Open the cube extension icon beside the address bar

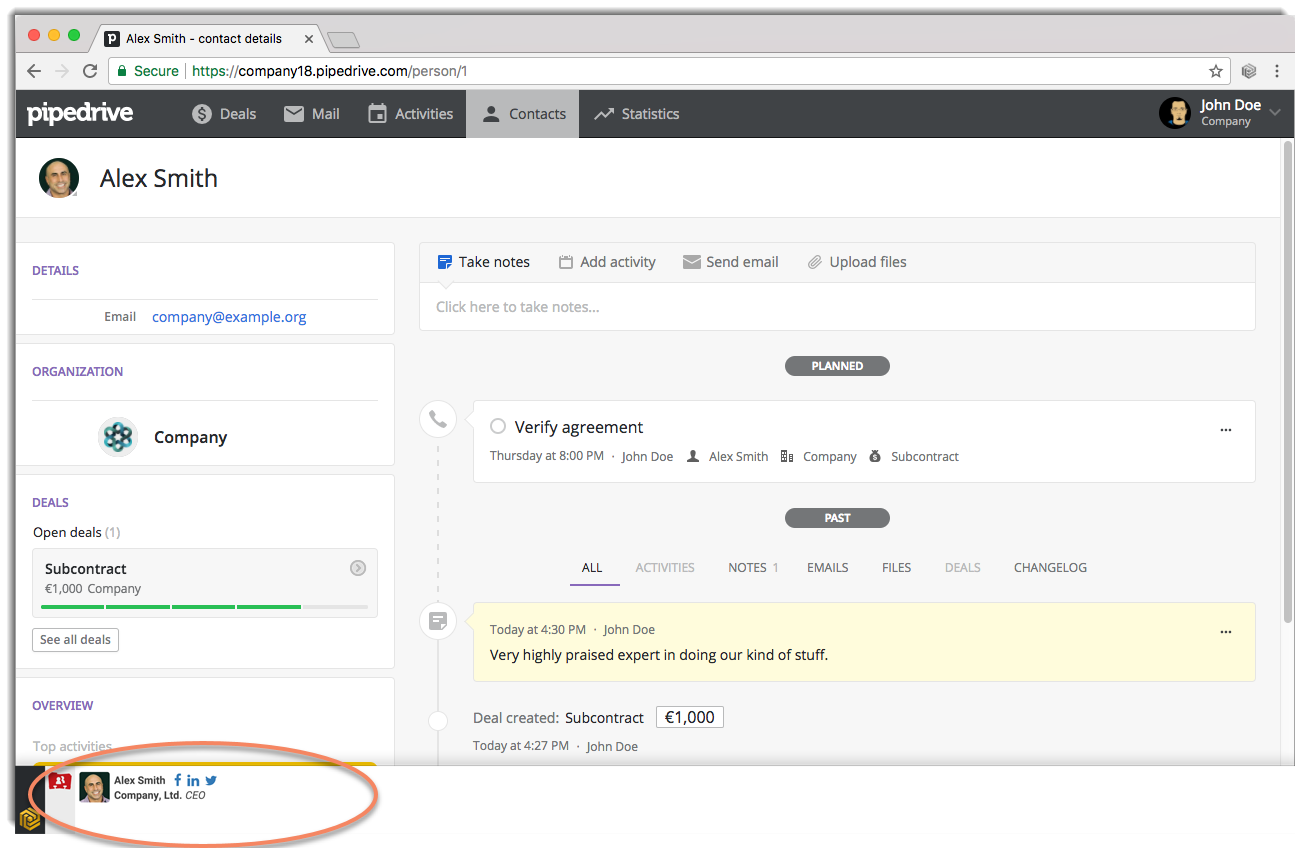click(1249, 71)
